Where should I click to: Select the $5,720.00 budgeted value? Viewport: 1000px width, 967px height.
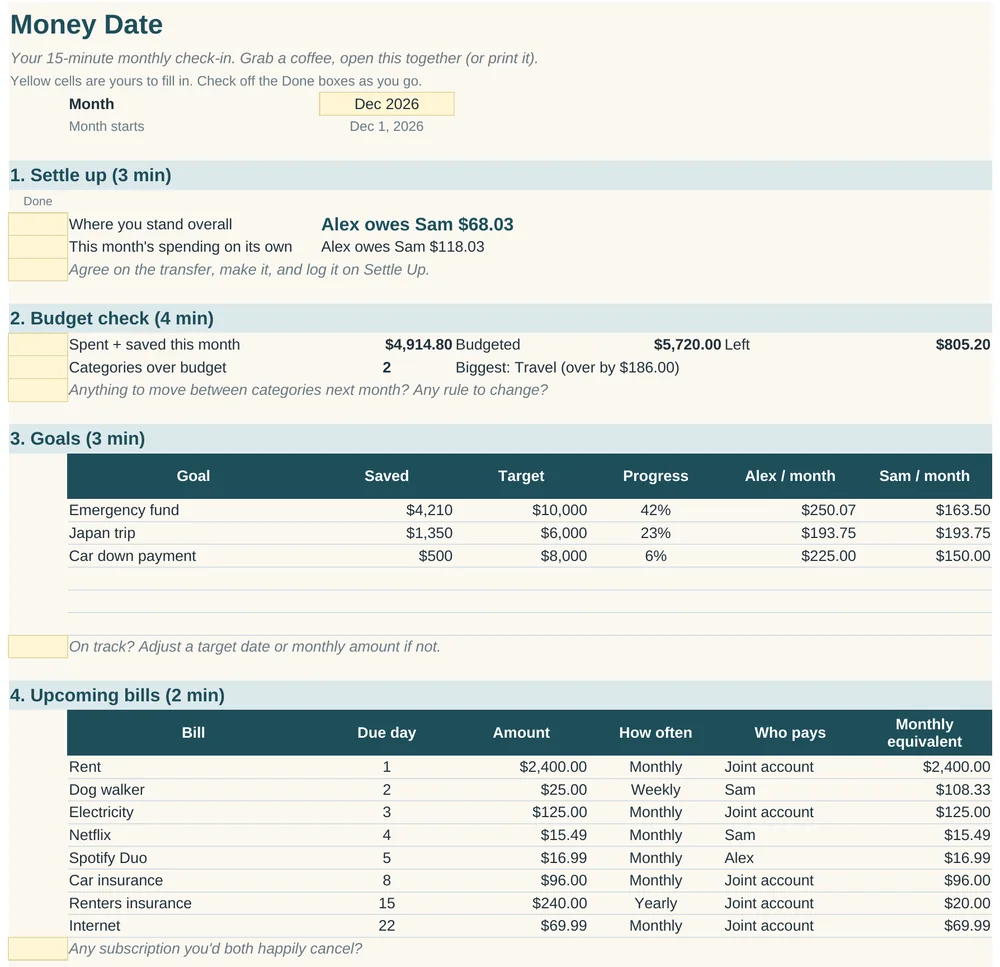[x=688, y=344]
